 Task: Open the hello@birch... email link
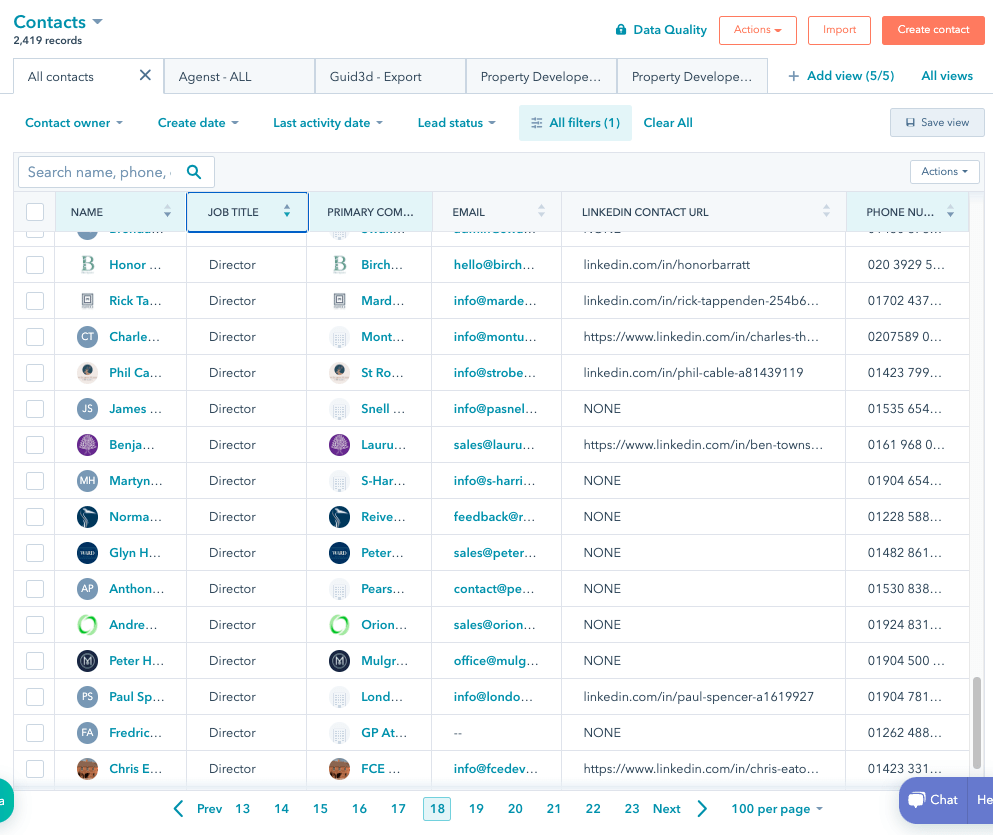click(494, 265)
